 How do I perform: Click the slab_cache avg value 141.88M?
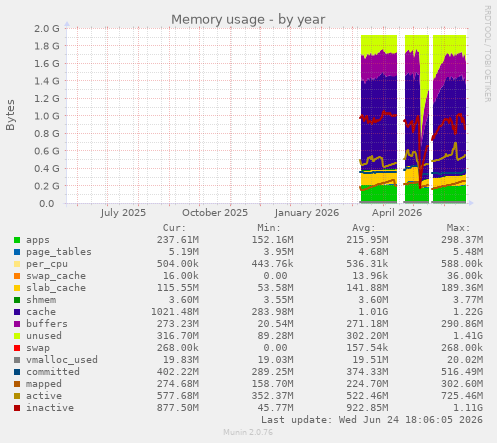coord(367,288)
